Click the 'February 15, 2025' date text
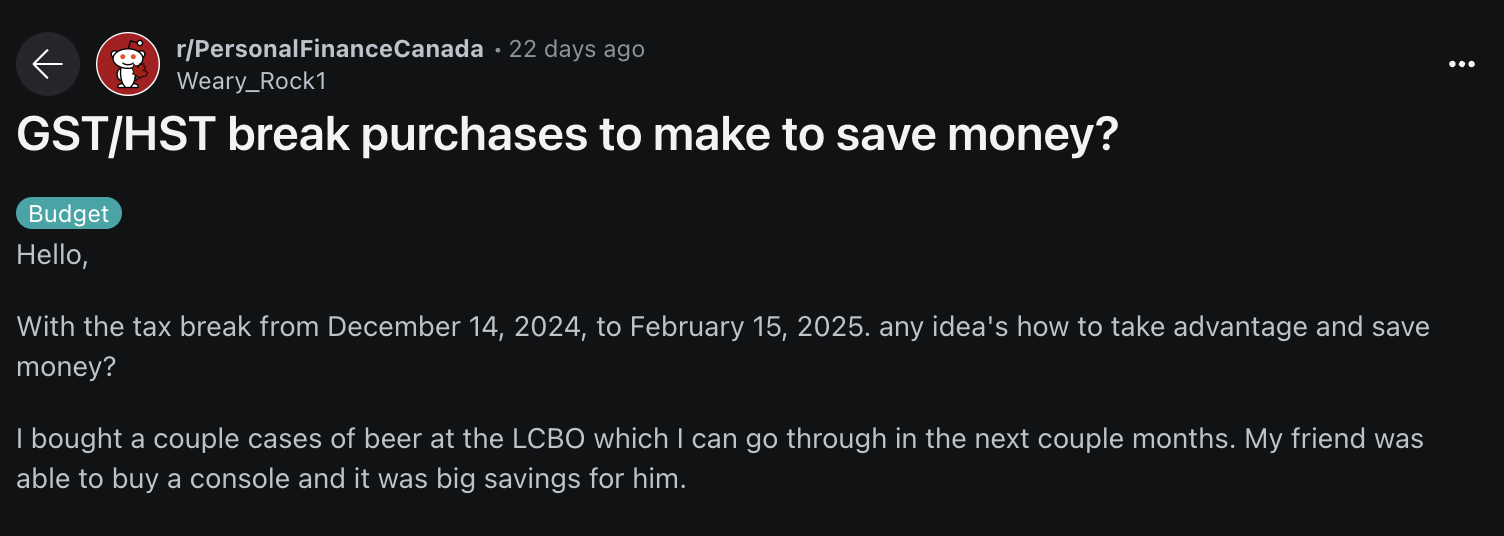The image size is (1504, 536). (x=748, y=327)
